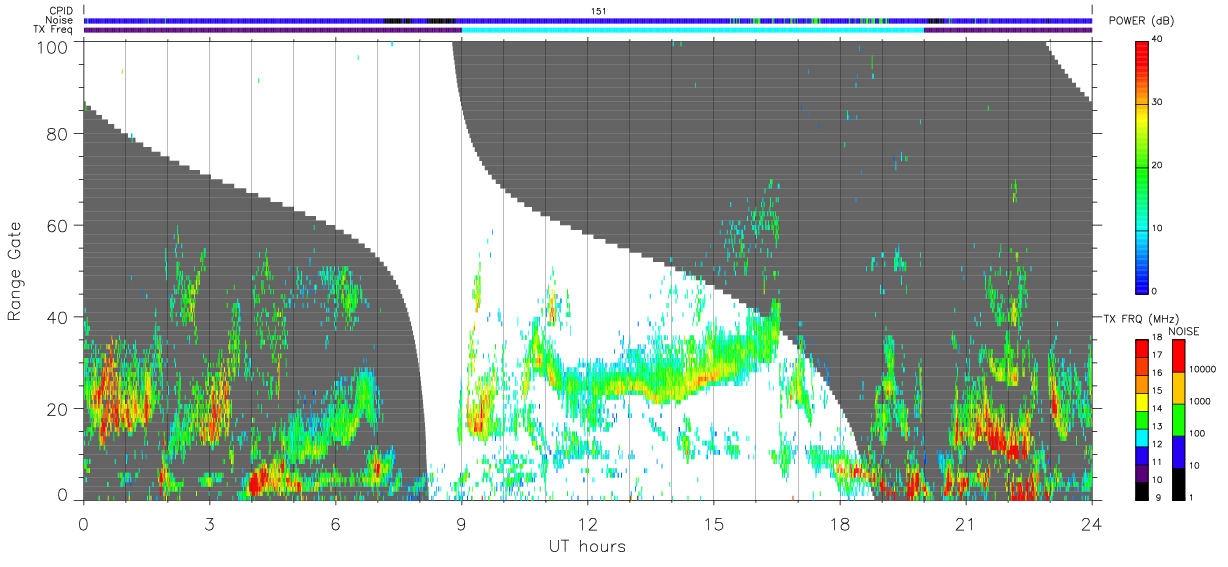
Task: Select the orange block of the NOISE legend
Action: (x=1178, y=387)
